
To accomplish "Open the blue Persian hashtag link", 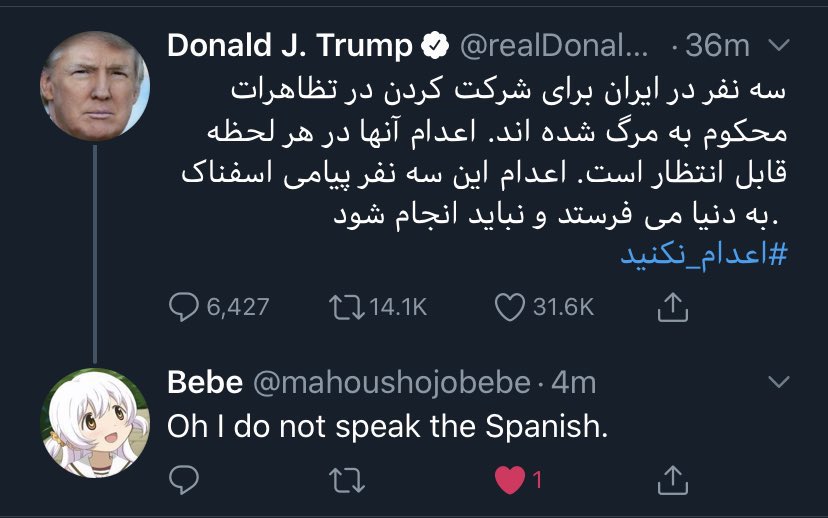I will point(703,255).
